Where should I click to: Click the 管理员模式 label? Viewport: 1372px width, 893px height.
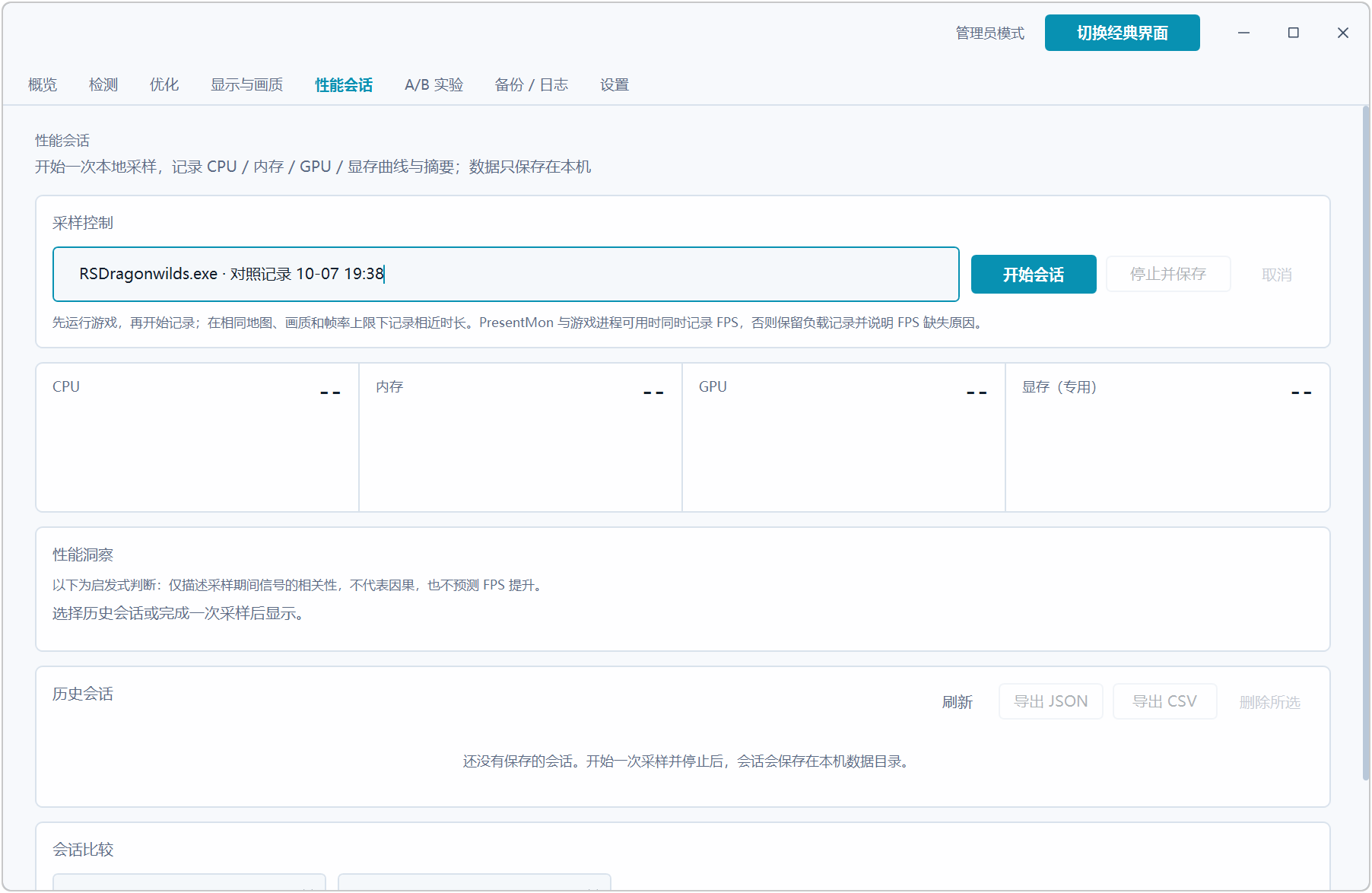click(990, 33)
